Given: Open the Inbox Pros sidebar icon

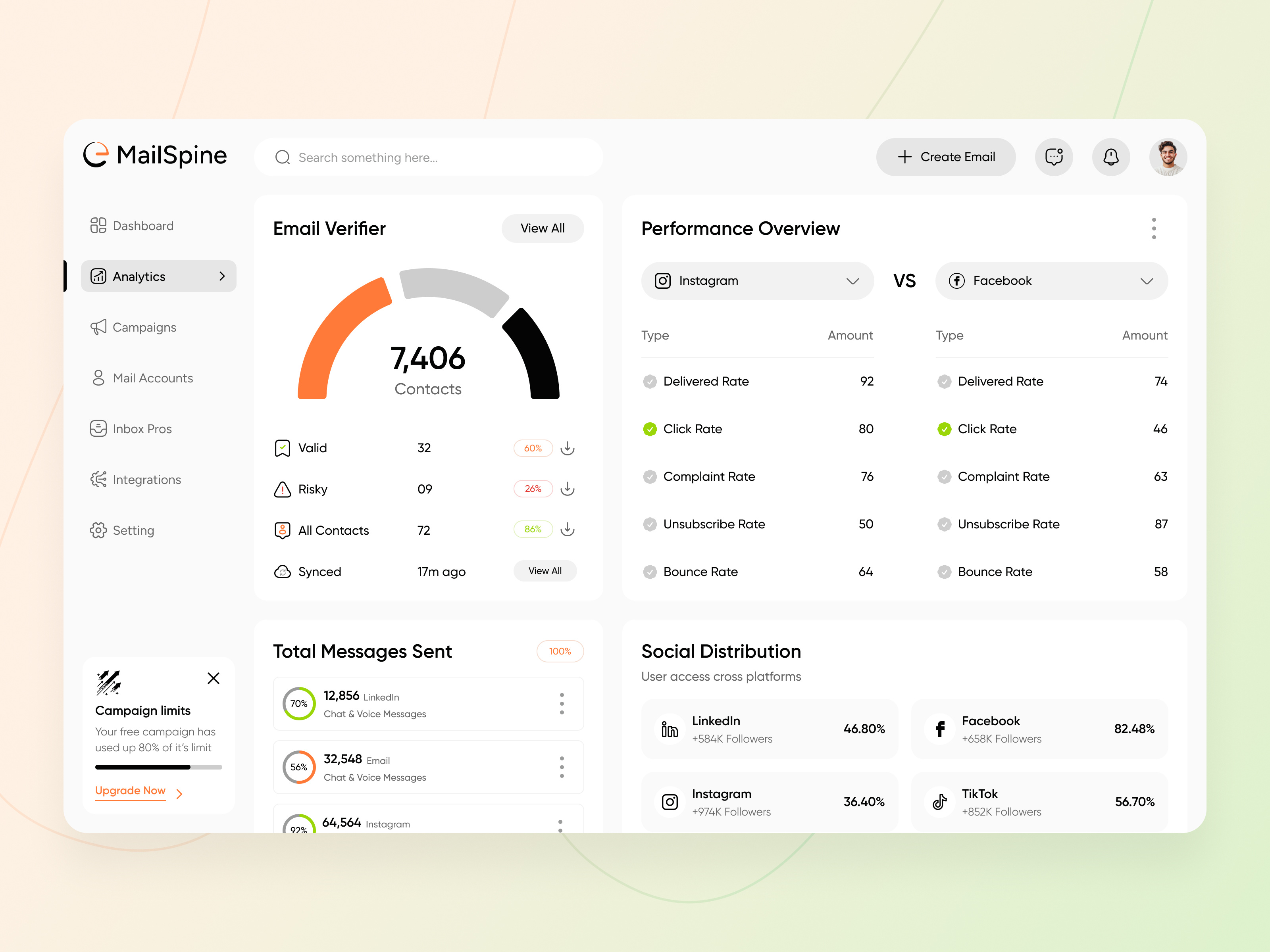Looking at the screenshot, I should (99, 429).
